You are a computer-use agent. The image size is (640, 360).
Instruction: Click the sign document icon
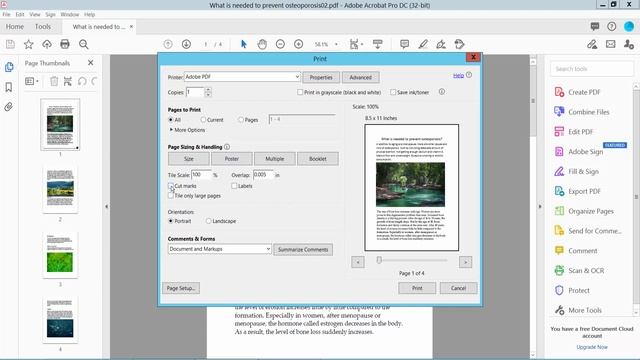click(x=441, y=44)
